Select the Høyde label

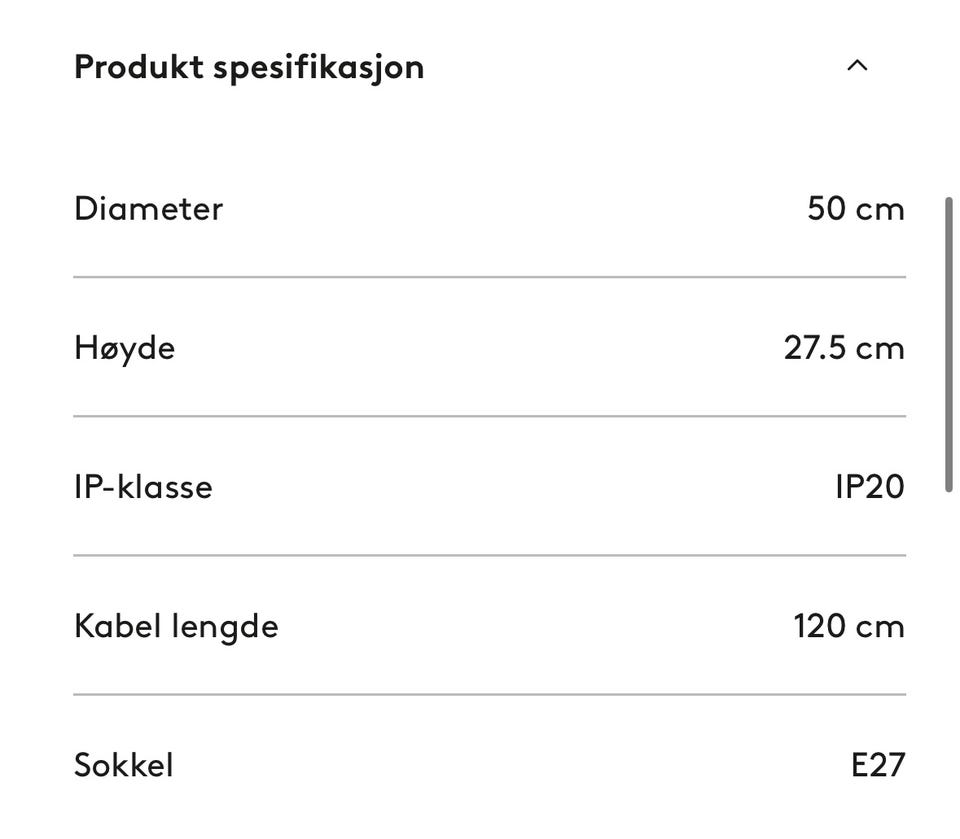124,348
